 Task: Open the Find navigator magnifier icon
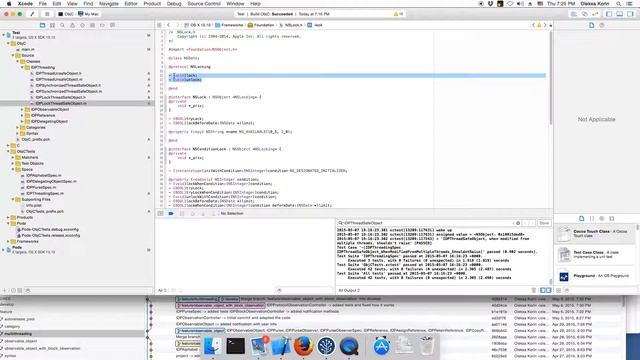[62, 25]
